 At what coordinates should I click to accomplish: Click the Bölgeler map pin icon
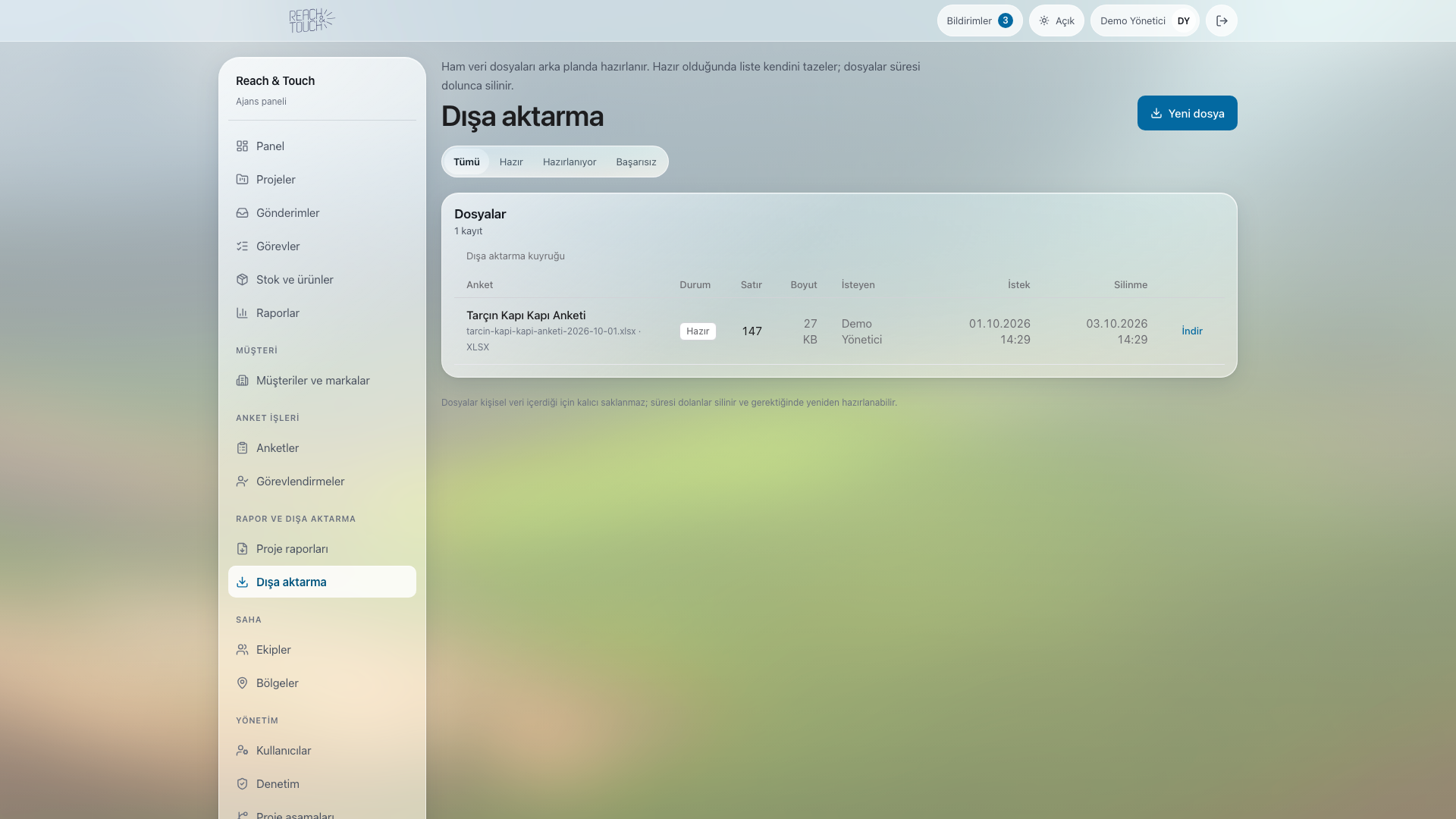point(242,682)
